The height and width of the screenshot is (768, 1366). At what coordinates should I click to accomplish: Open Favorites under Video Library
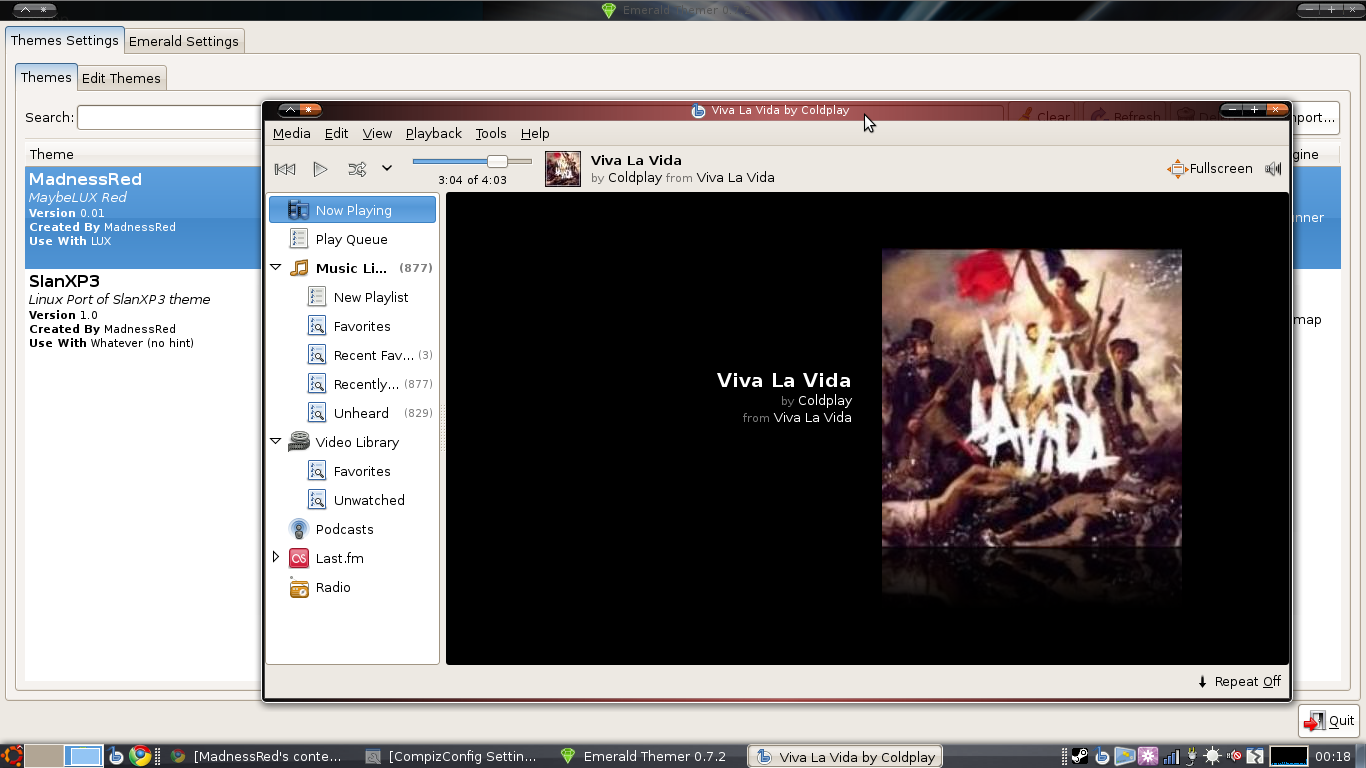tap(362, 471)
